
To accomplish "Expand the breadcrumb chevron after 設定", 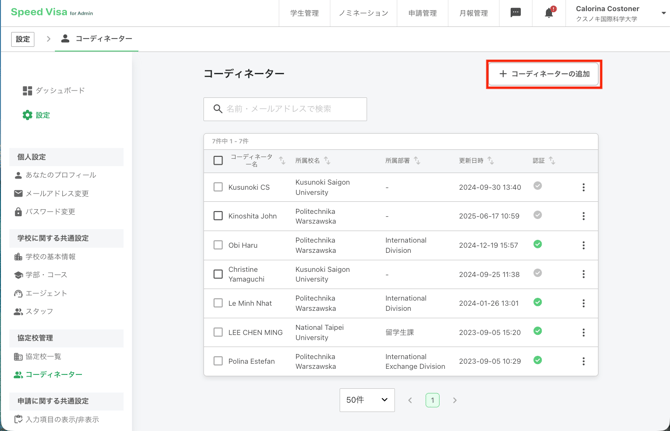I will tap(48, 39).
